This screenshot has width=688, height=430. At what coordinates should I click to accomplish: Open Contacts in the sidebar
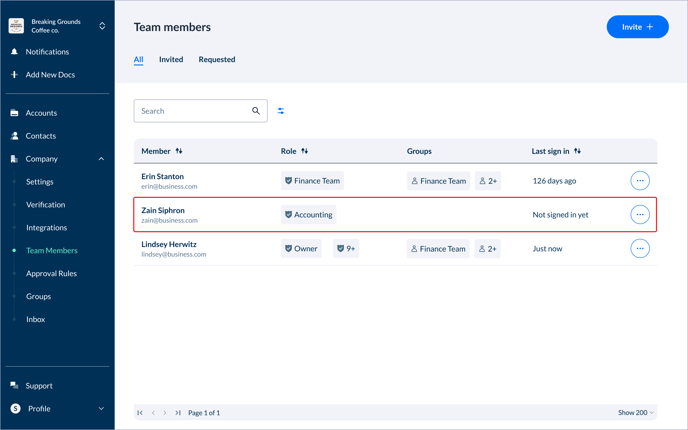tap(41, 136)
